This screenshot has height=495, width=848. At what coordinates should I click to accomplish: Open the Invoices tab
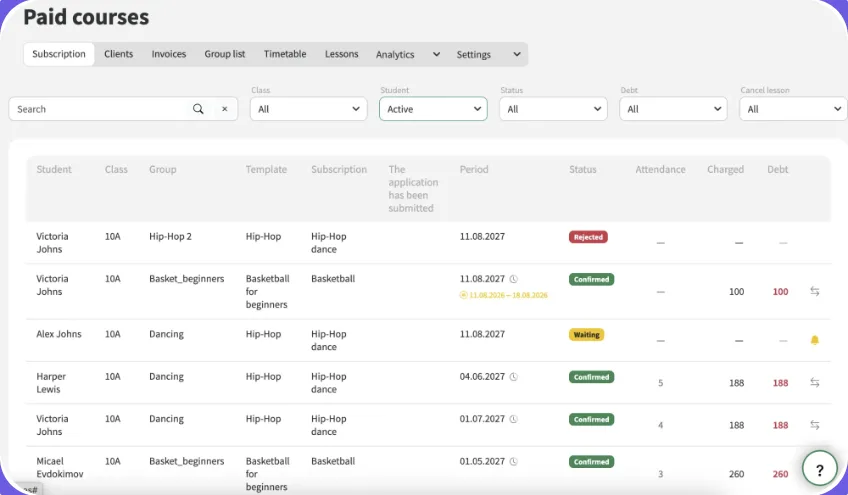click(x=169, y=54)
